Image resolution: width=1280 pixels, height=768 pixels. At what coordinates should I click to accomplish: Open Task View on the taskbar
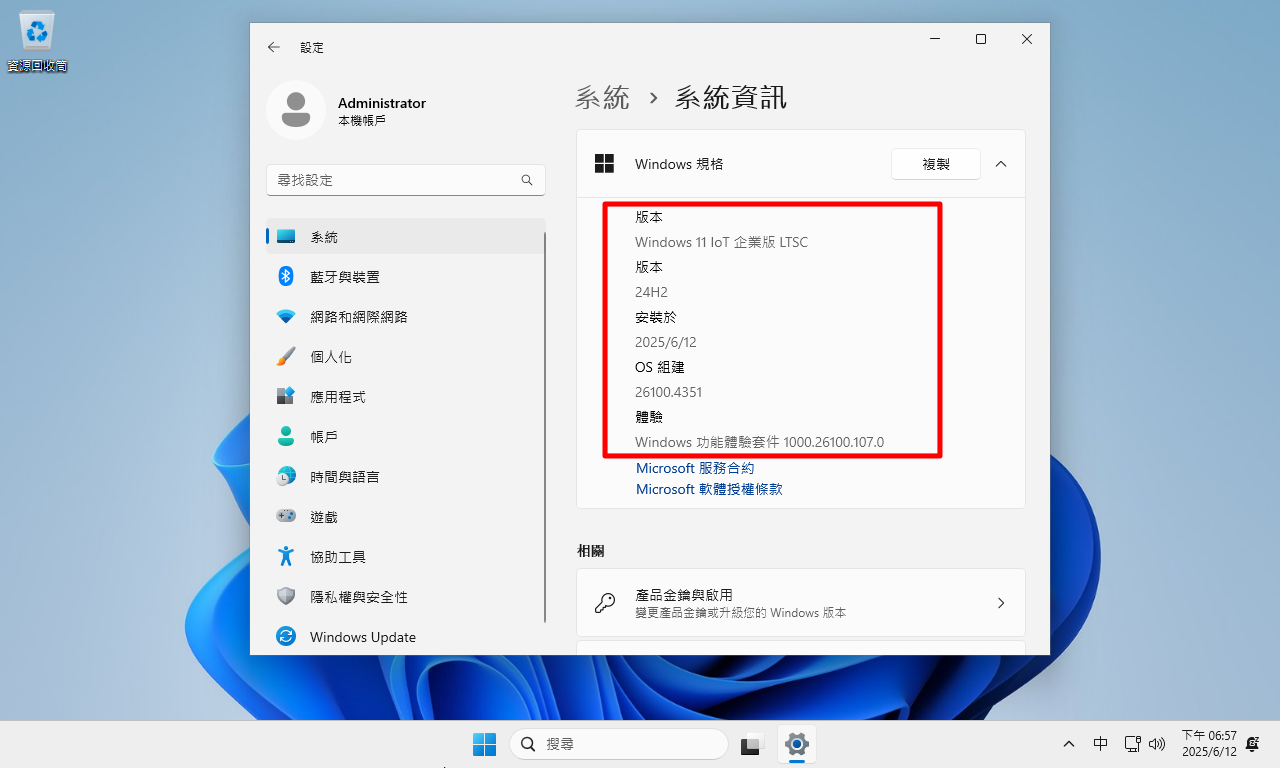751,744
